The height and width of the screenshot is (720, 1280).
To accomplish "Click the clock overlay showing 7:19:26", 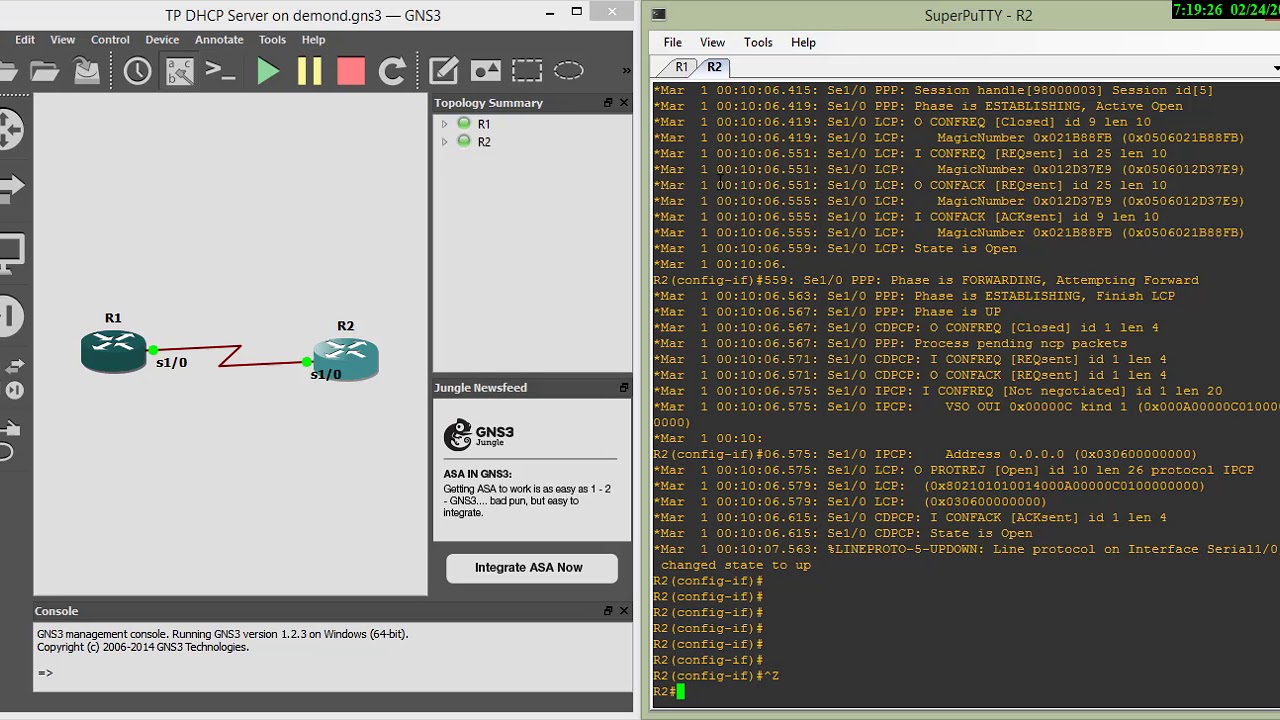I will click(x=1226, y=10).
